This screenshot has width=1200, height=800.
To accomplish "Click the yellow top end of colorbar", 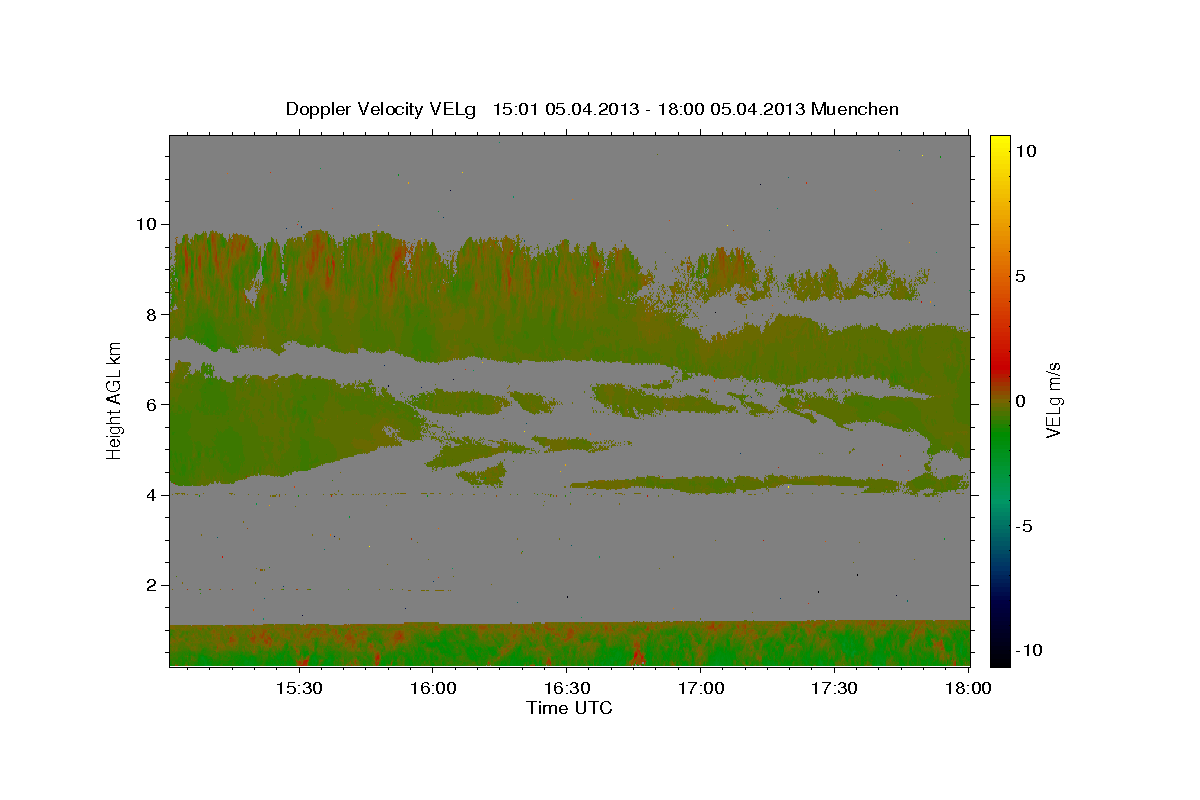I will [x=1000, y=143].
